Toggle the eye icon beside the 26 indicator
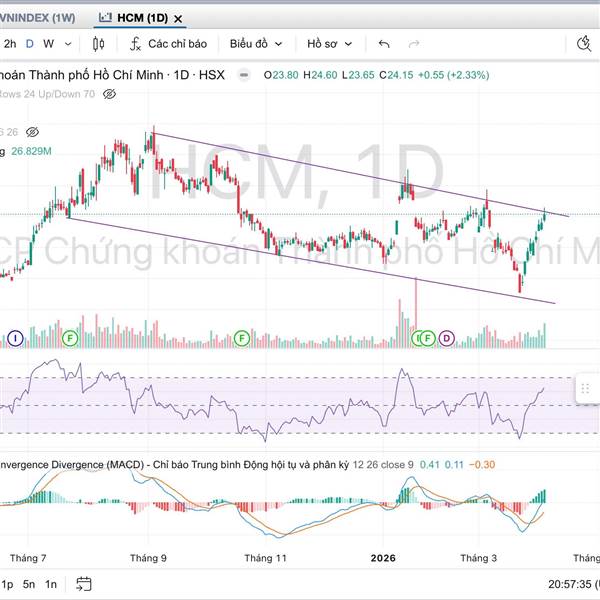This screenshot has width=600, height=600. pos(32,131)
